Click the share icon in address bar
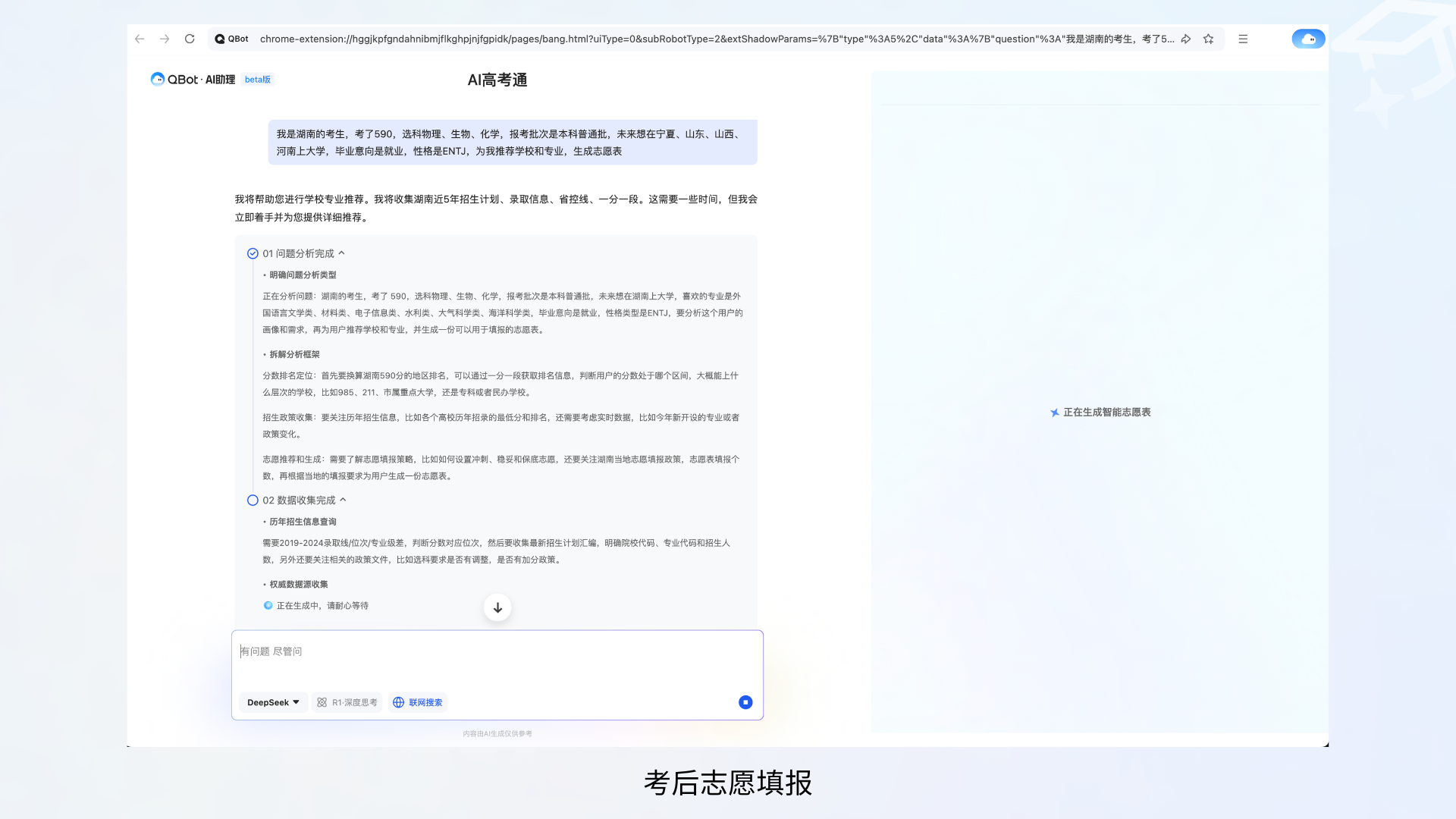Viewport: 1456px width, 819px height. point(1186,39)
